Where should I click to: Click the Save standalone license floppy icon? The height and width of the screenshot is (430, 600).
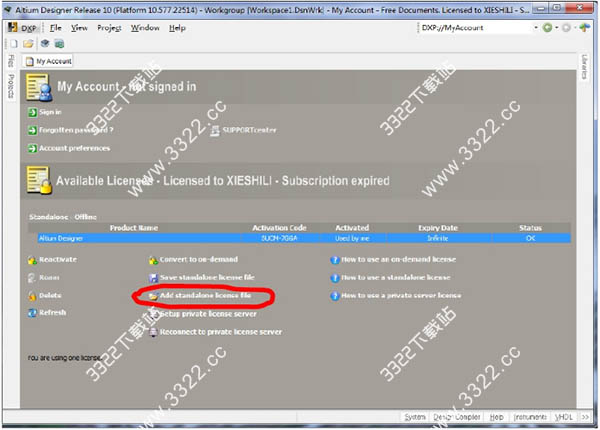[153, 278]
